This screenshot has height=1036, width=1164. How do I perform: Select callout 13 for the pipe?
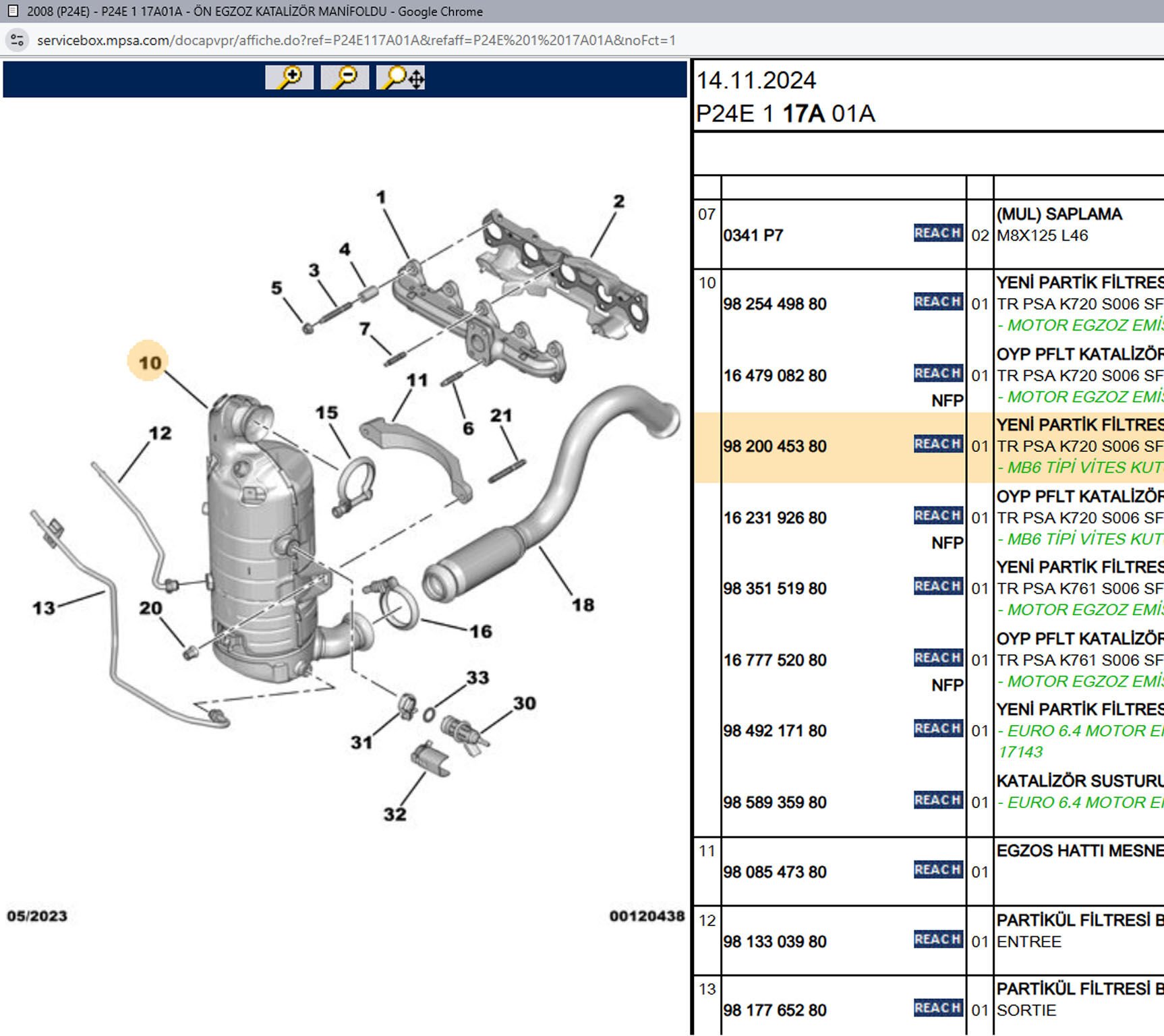click(44, 608)
